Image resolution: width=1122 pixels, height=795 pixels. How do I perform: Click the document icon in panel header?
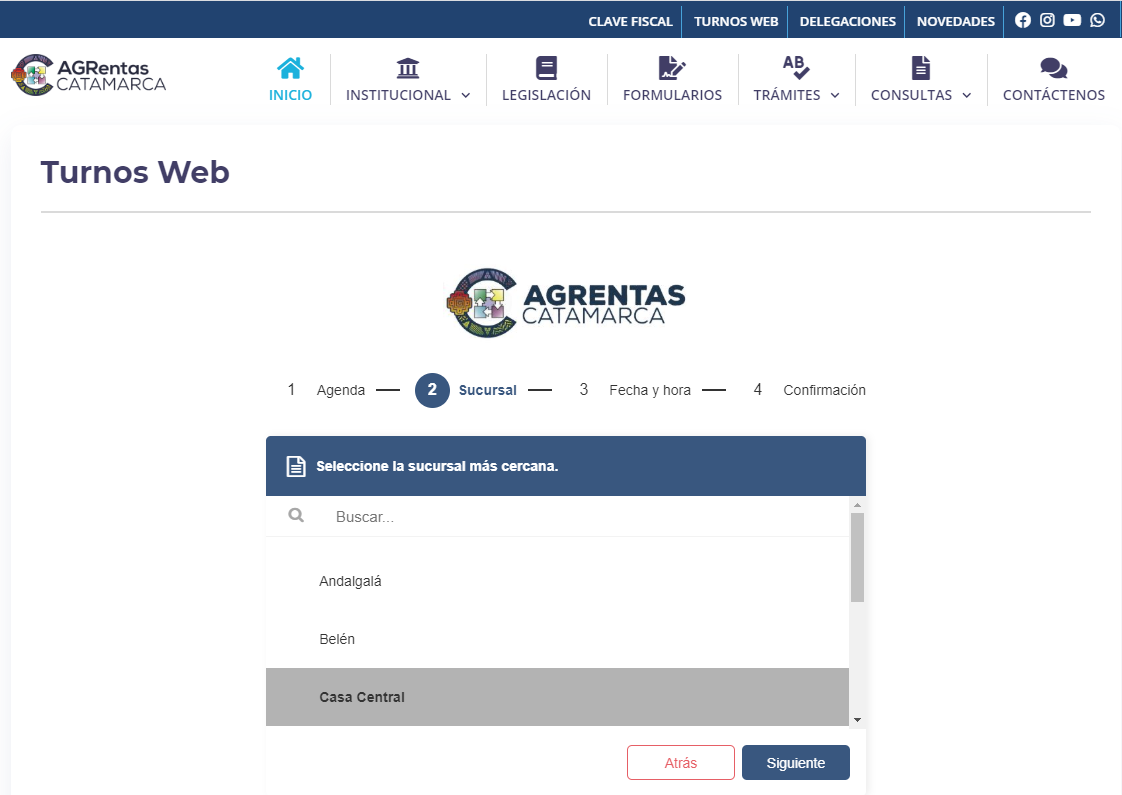[296, 467]
